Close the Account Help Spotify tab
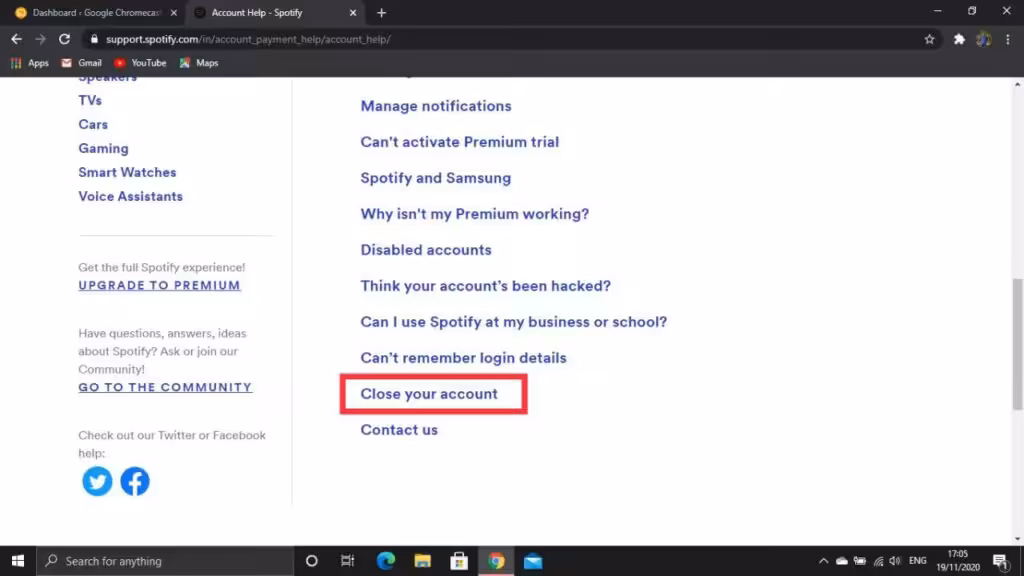 click(x=353, y=12)
